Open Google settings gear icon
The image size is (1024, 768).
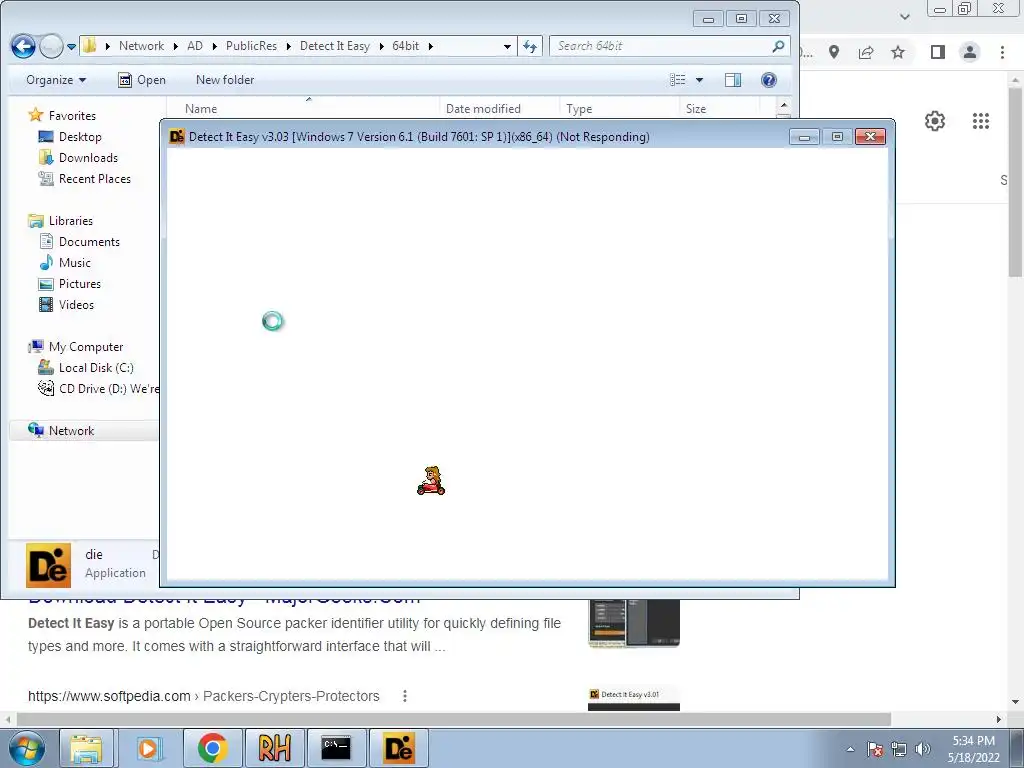pos(935,121)
